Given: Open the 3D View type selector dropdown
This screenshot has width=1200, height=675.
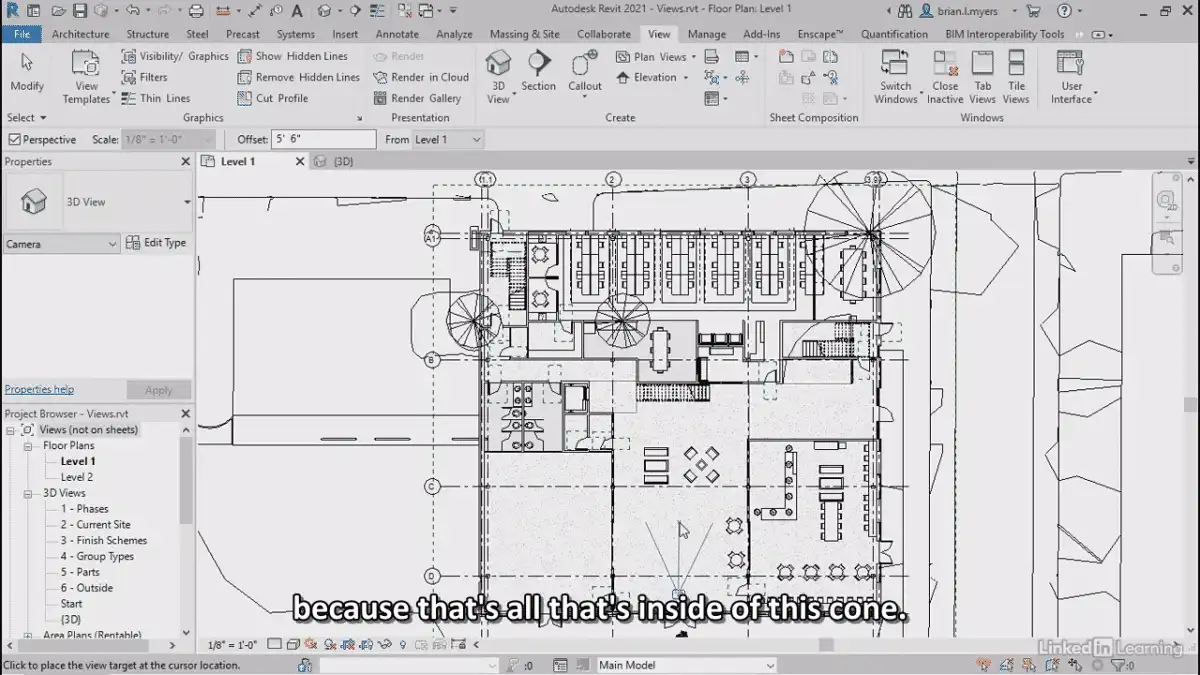Looking at the screenshot, I should tap(187, 202).
